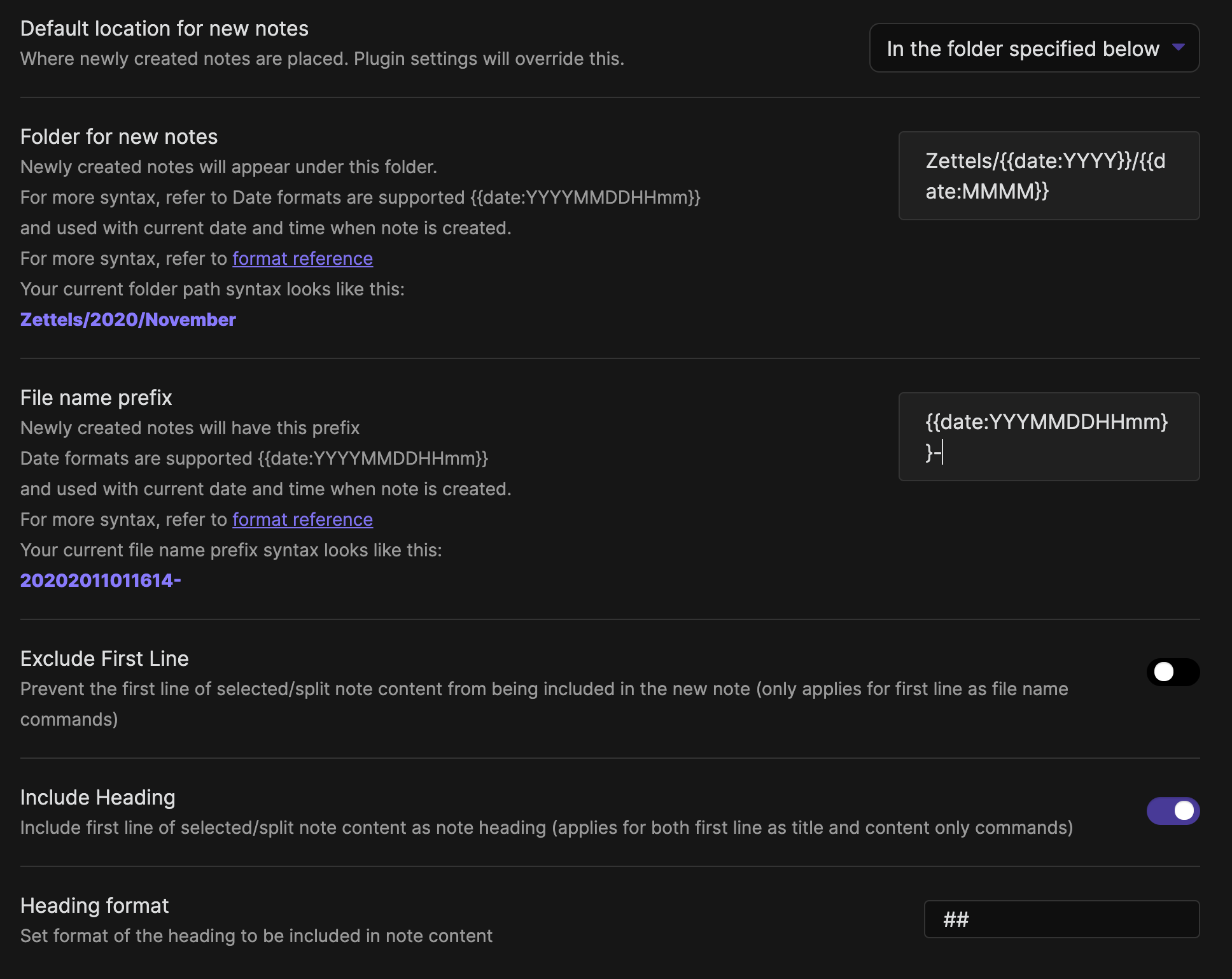Click the File name prefix text field
Viewport: 1232px width, 979px height.
point(1048,437)
